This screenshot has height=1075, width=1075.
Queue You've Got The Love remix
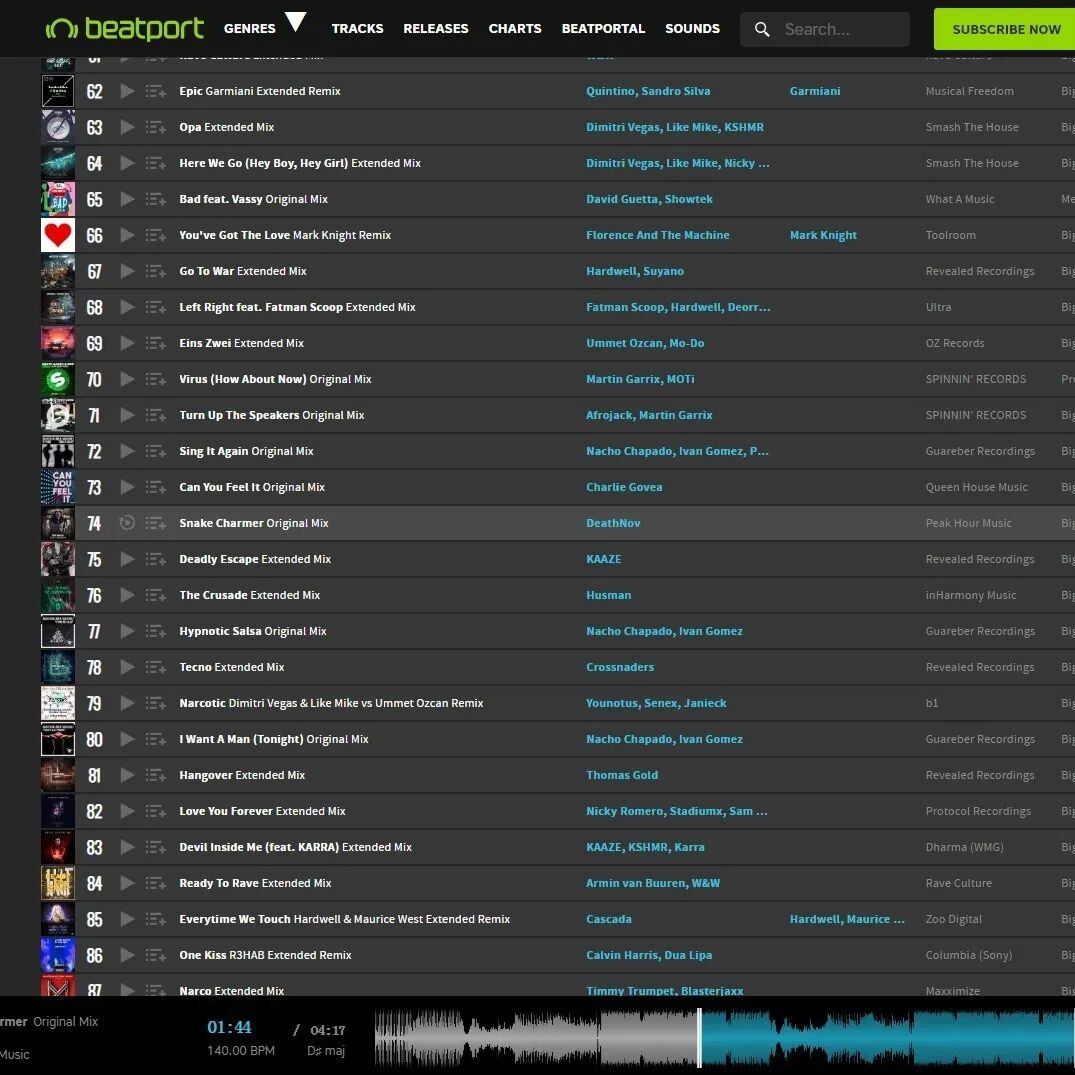point(156,235)
